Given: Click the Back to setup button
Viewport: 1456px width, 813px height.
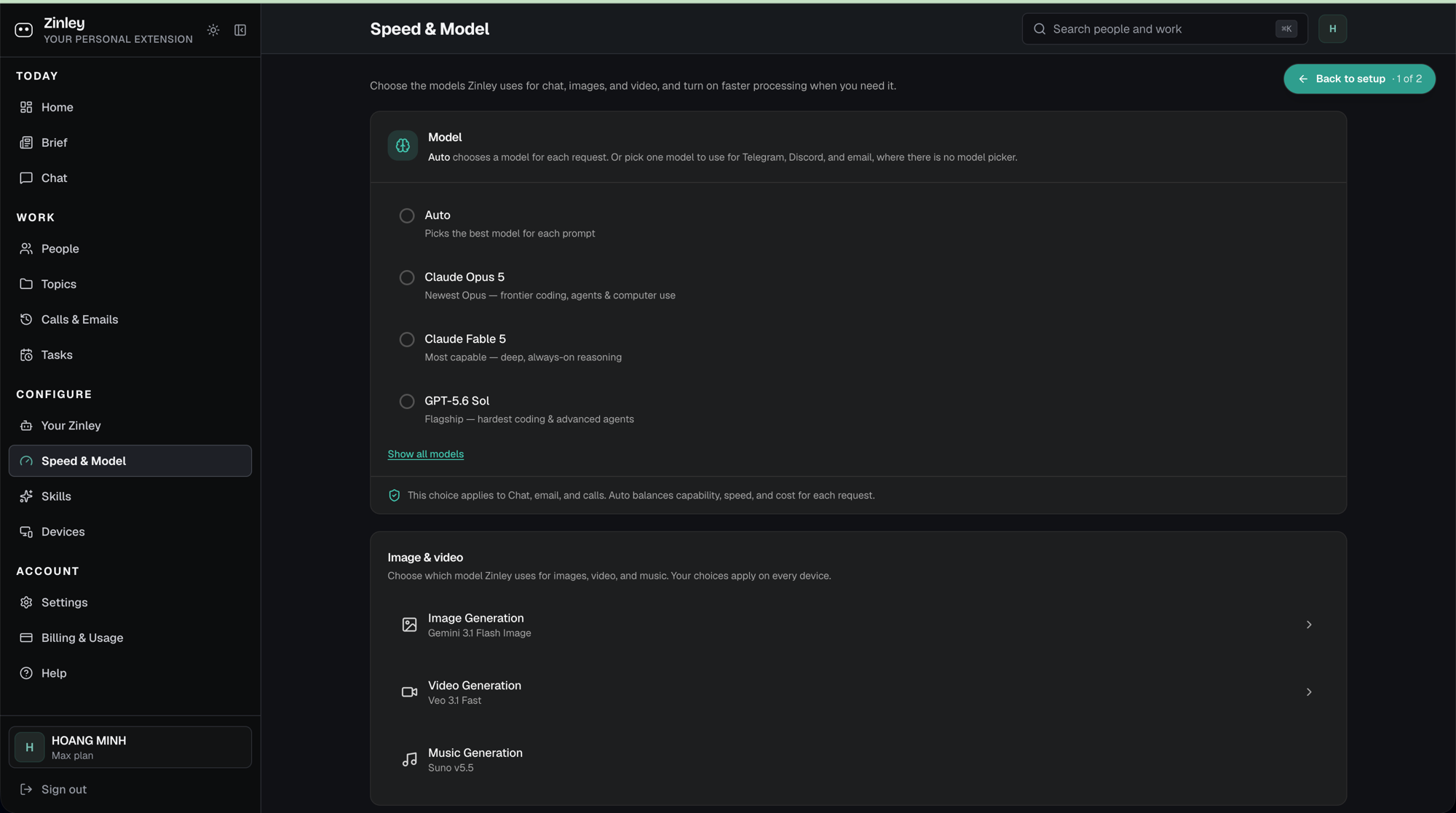Looking at the screenshot, I should click(1359, 79).
